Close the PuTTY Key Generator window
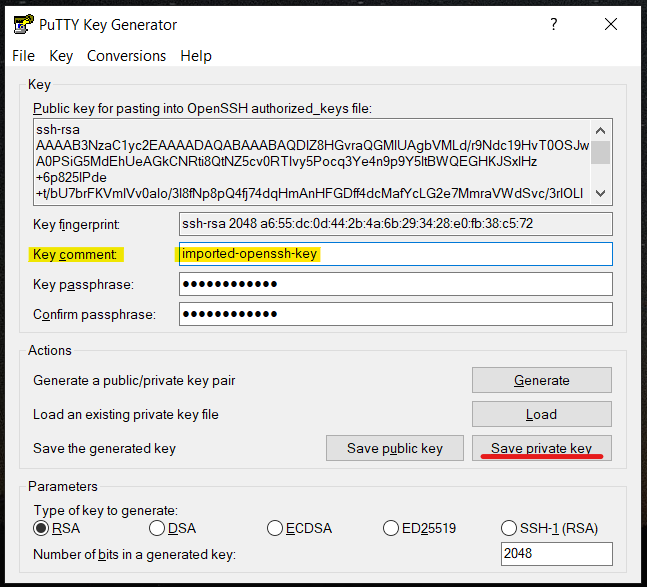Viewport: 647px width, 587px height. click(611, 25)
